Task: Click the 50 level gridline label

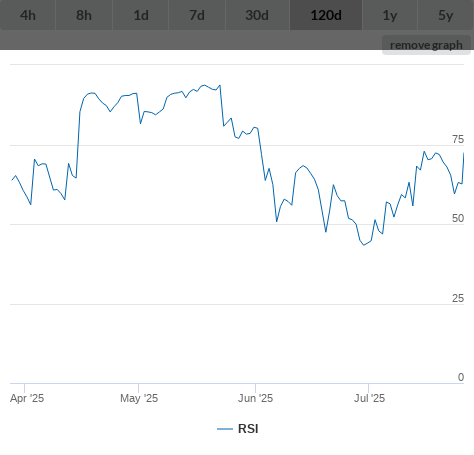Action: (x=458, y=218)
